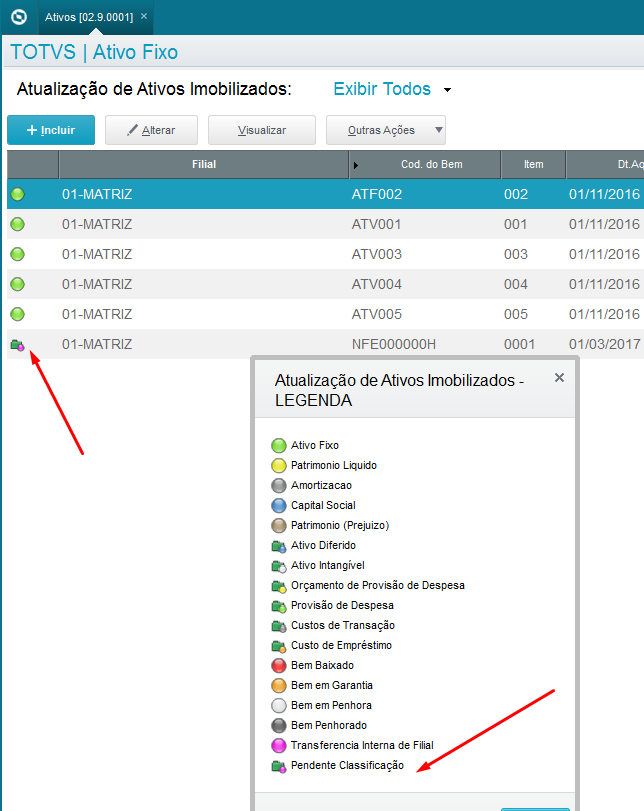Click the Capital Social legend label
This screenshot has height=811, width=644.
[323, 505]
